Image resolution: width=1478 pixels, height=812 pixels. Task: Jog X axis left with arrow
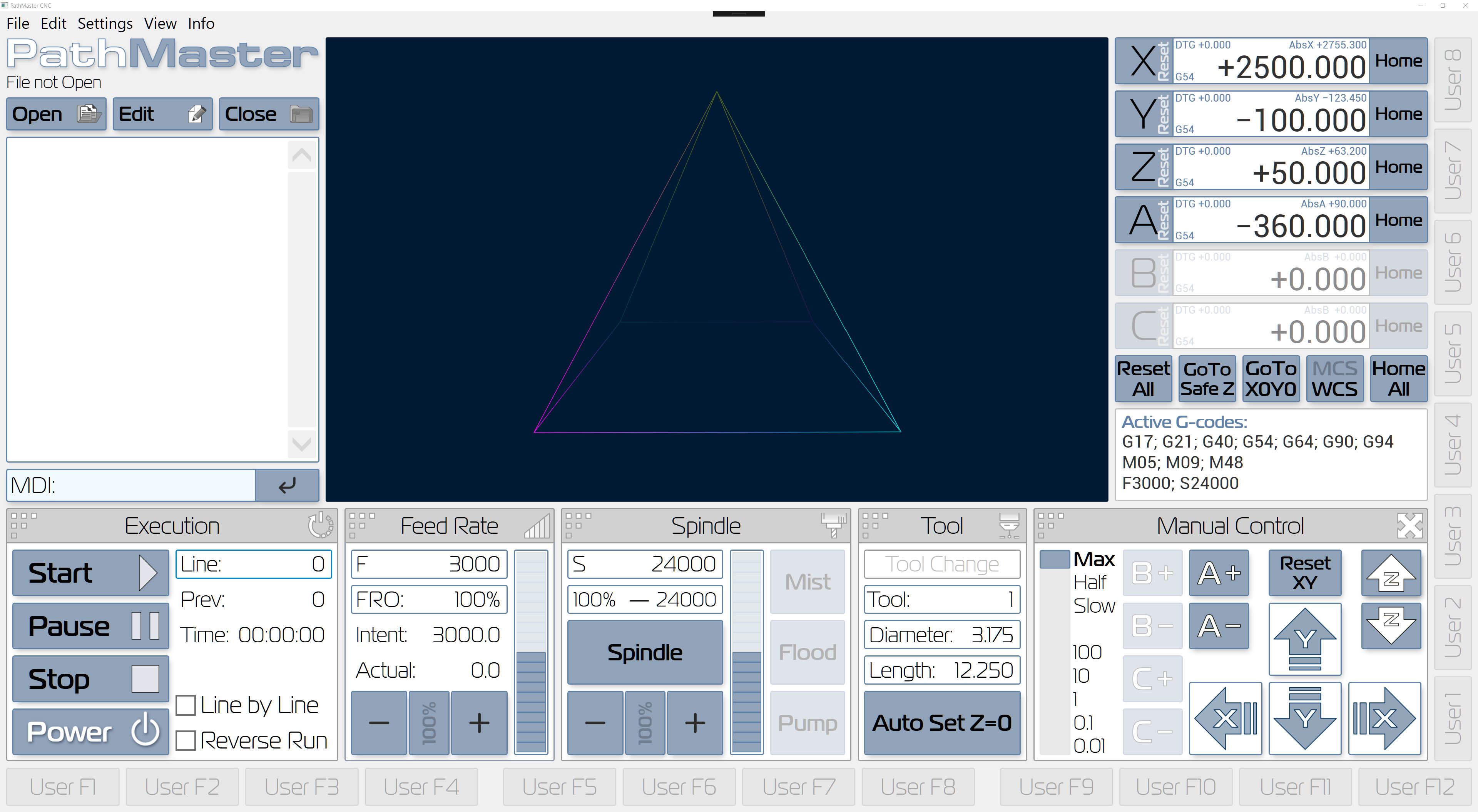pos(1225,718)
